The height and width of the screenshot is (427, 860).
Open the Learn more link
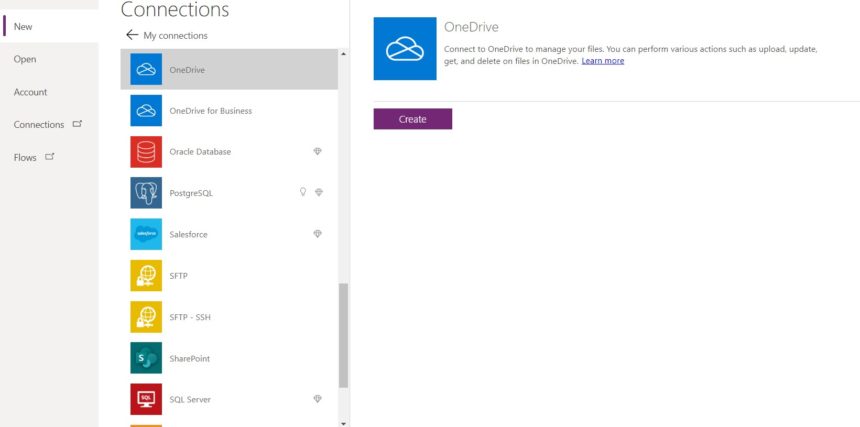click(x=603, y=61)
